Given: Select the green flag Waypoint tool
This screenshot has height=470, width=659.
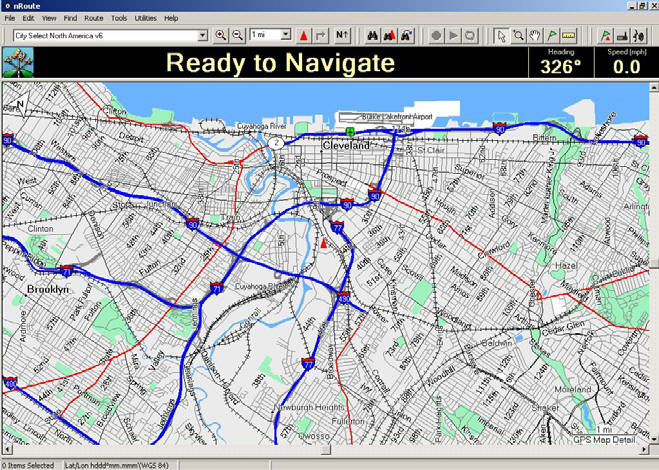Looking at the screenshot, I should tap(552, 36).
